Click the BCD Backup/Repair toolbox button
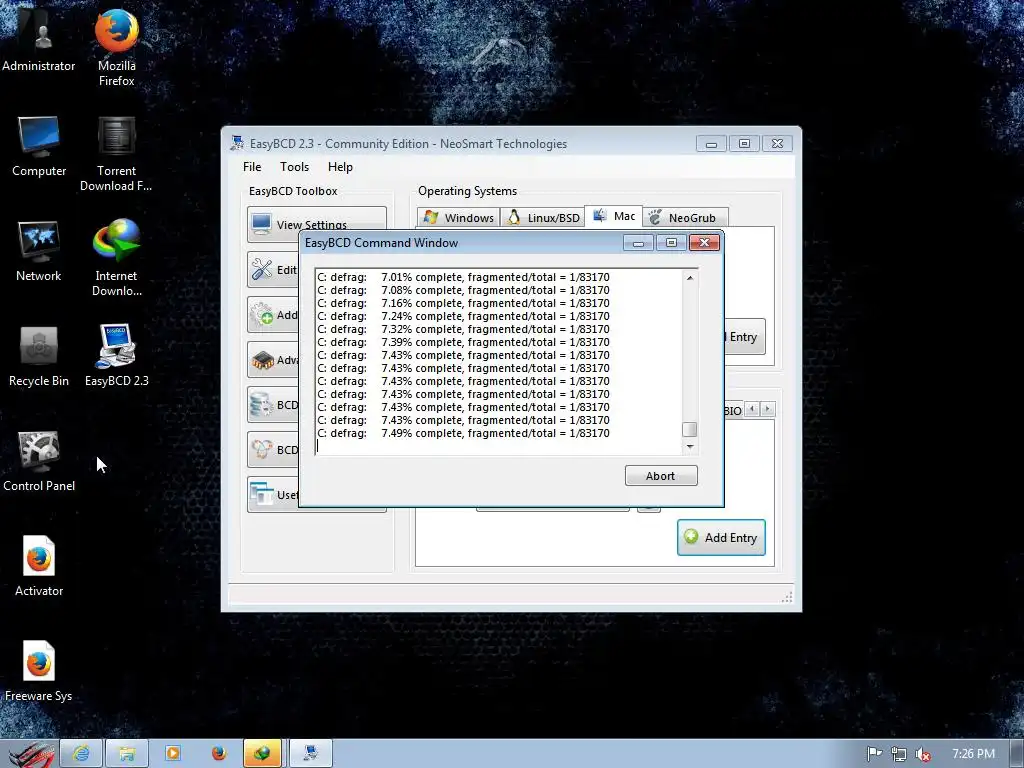Viewport: 1024px width, 768px height. (x=273, y=405)
